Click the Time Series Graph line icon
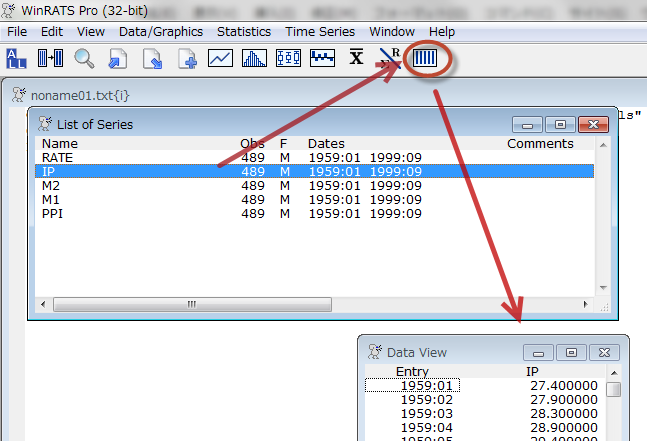This screenshot has width=647, height=441. pyautogui.click(x=220, y=58)
